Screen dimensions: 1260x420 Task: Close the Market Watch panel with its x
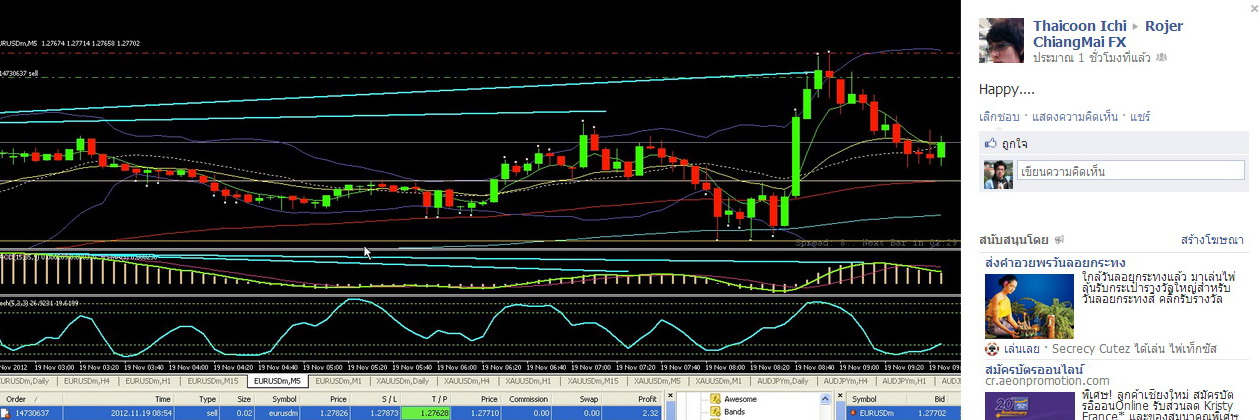(x=840, y=394)
